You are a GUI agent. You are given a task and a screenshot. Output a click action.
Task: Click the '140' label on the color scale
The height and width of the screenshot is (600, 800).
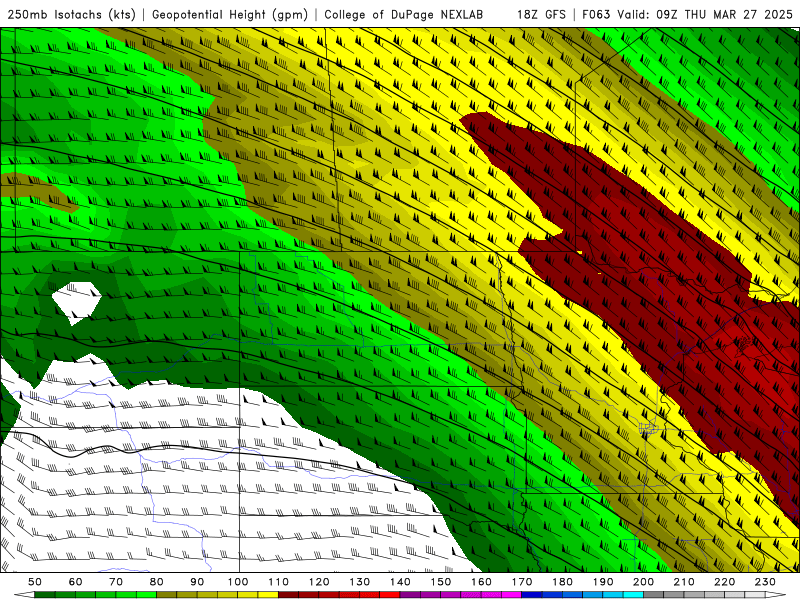(x=401, y=582)
